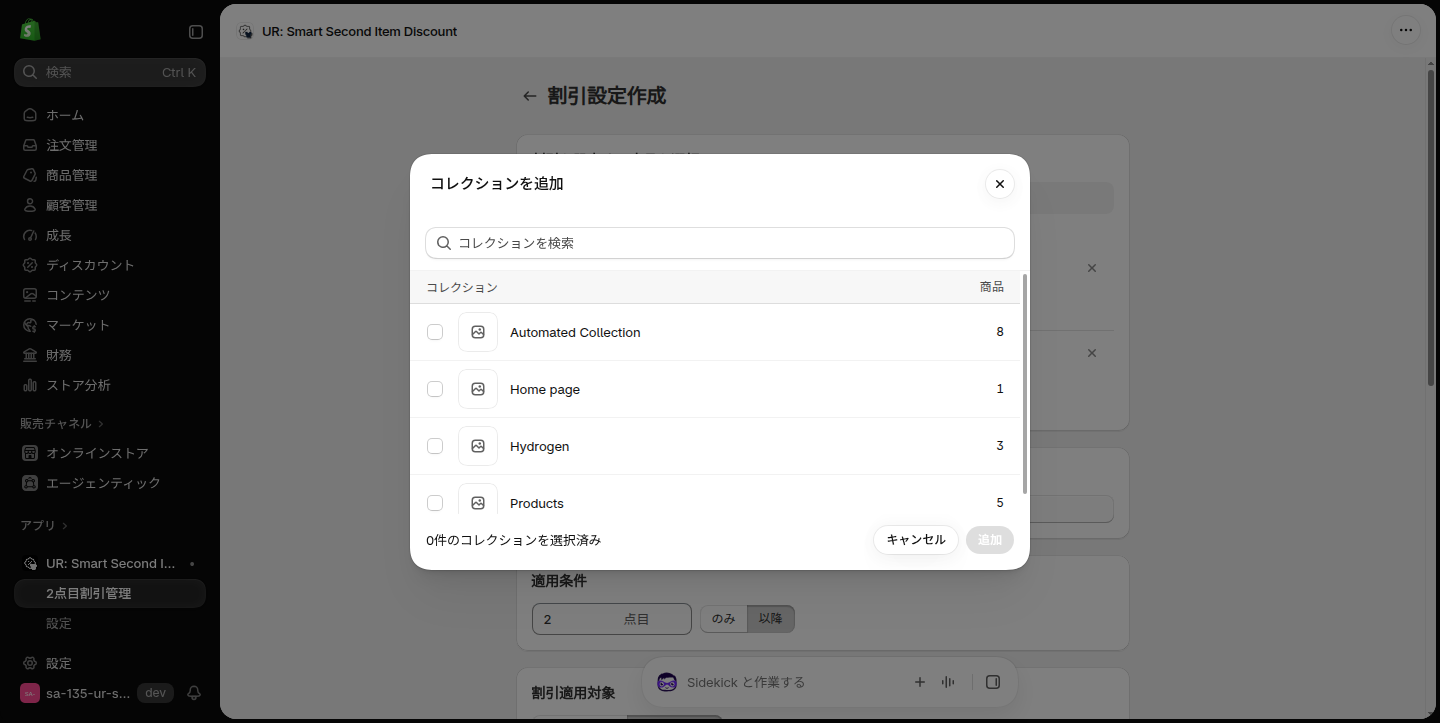Open the 2点目割引管理 sidebar item
The image size is (1440, 723).
[110, 593]
